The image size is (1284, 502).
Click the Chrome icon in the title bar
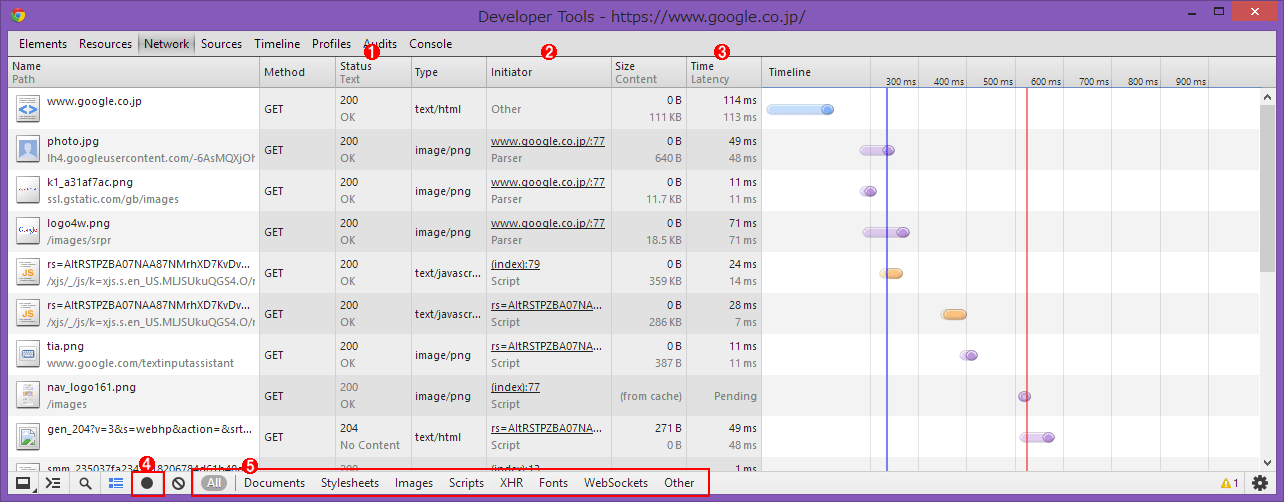click(18, 15)
